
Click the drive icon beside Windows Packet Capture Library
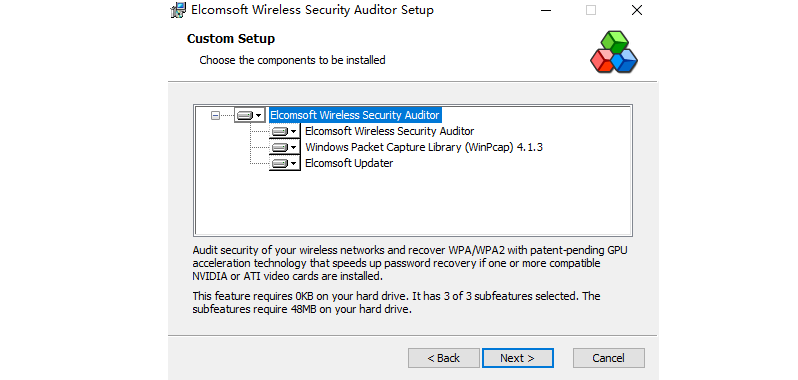[279, 148]
